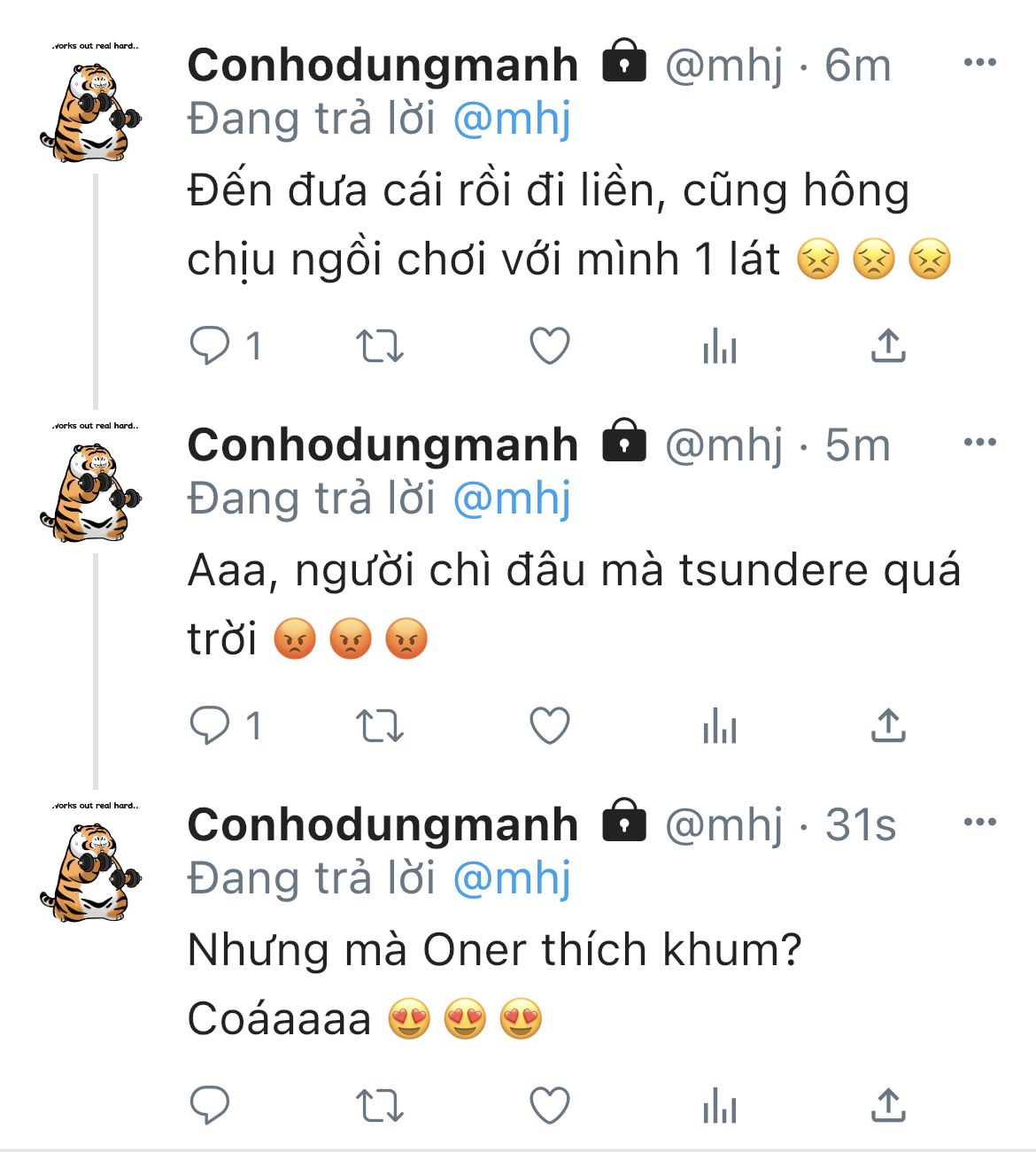Viewport: 1036px width, 1152px height.
Task: View analytics of the tsundere tweet
Action: click(719, 726)
